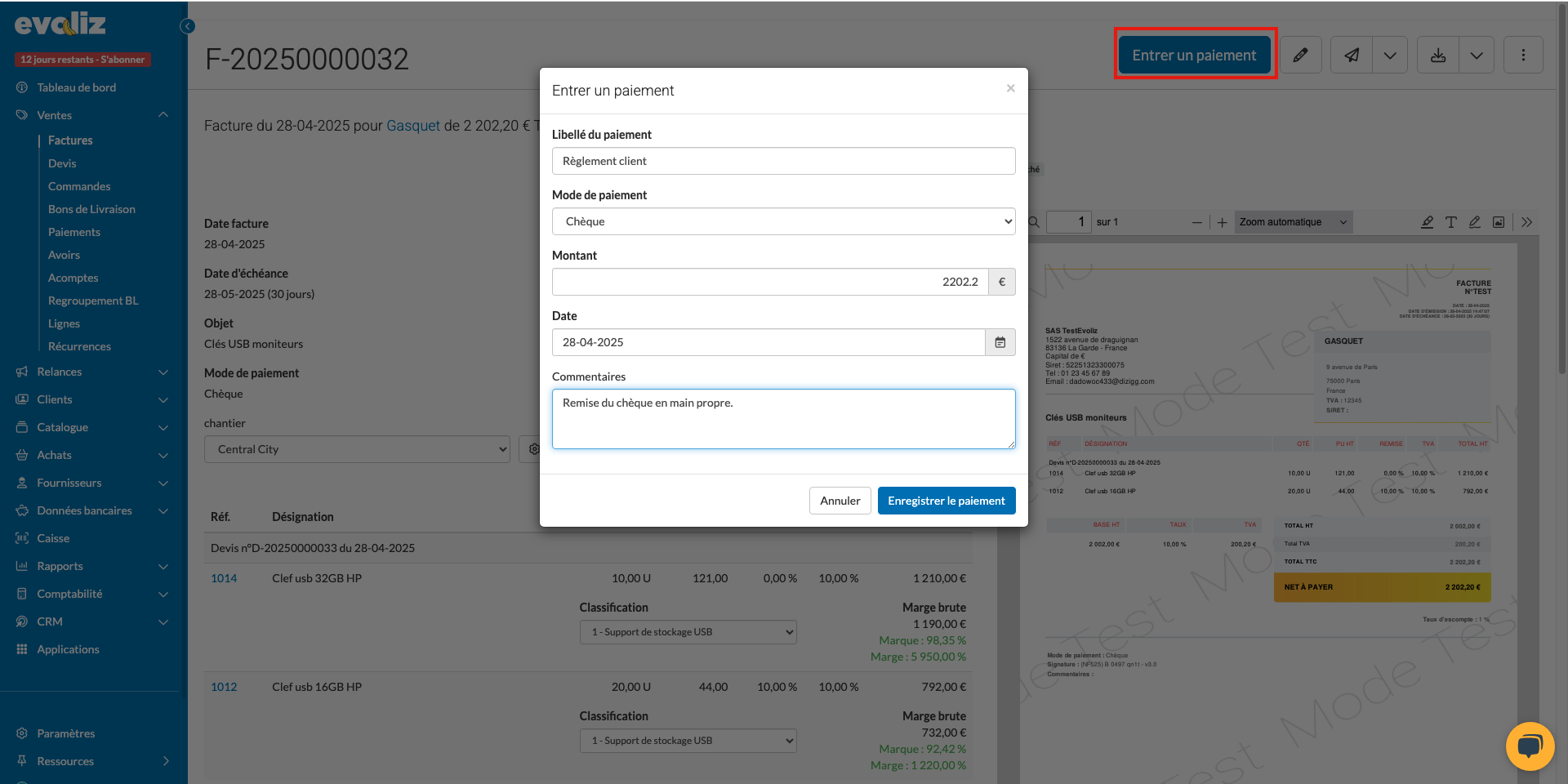Open the three-dot more options menu

tap(1523, 56)
